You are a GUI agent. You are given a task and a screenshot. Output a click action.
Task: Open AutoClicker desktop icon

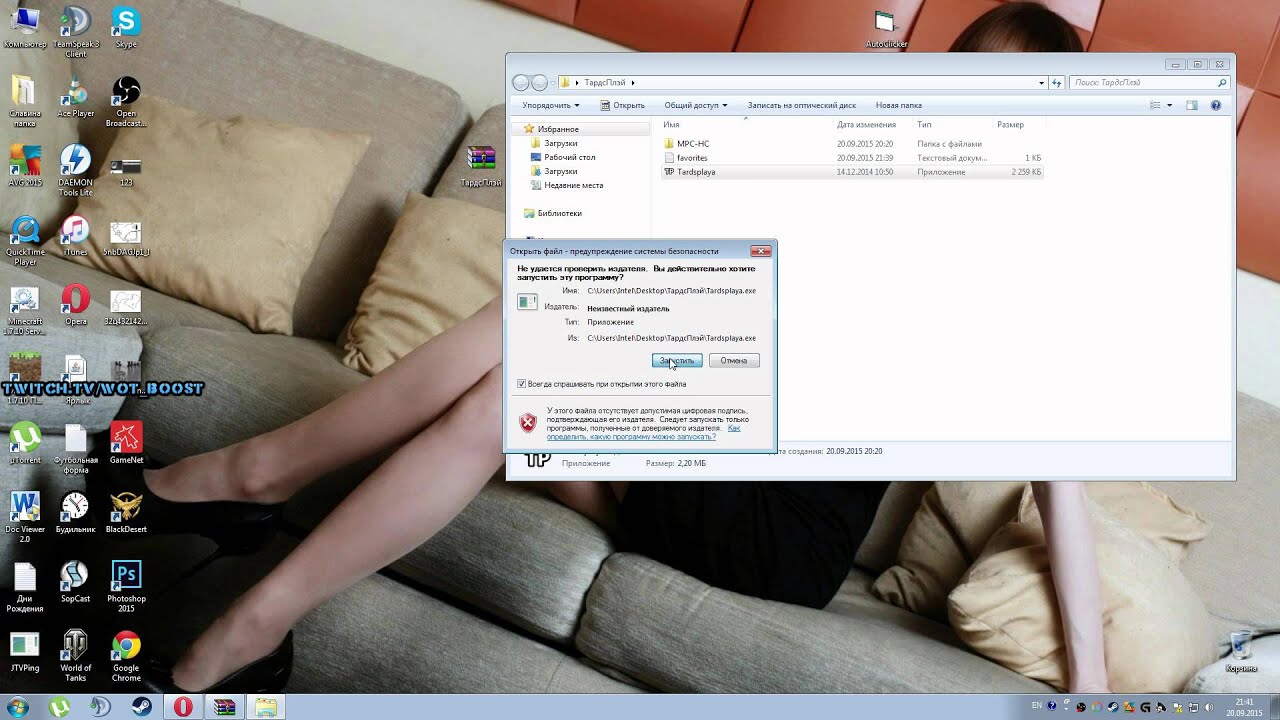[x=886, y=29]
